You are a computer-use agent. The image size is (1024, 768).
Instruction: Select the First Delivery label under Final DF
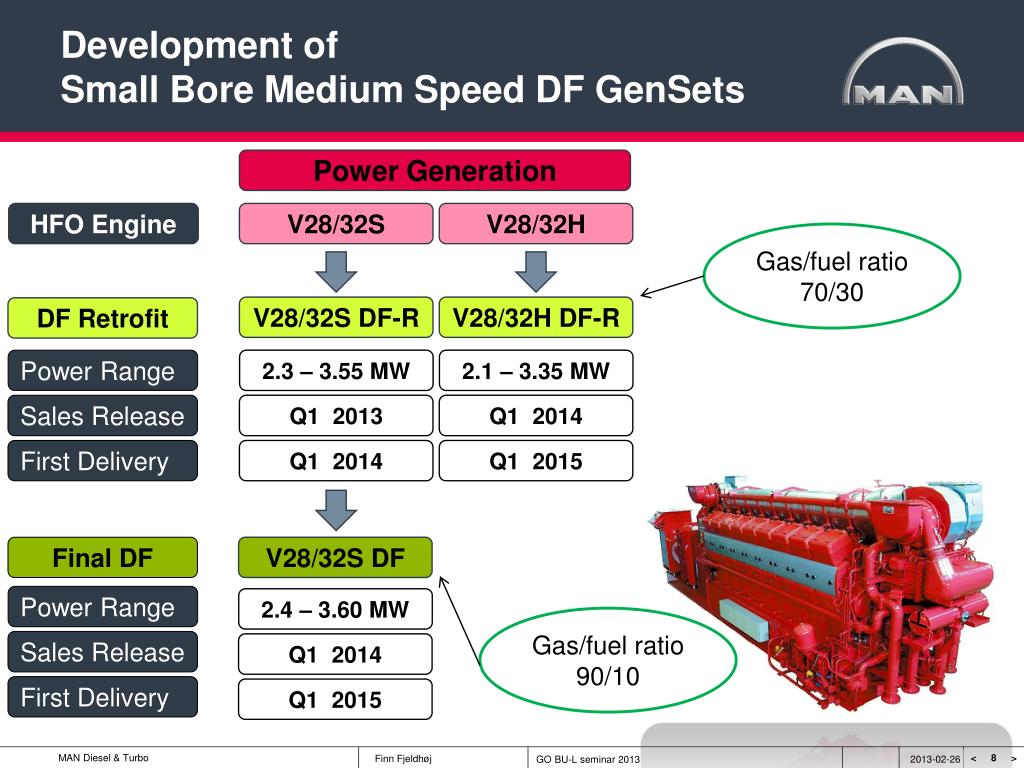(103, 697)
